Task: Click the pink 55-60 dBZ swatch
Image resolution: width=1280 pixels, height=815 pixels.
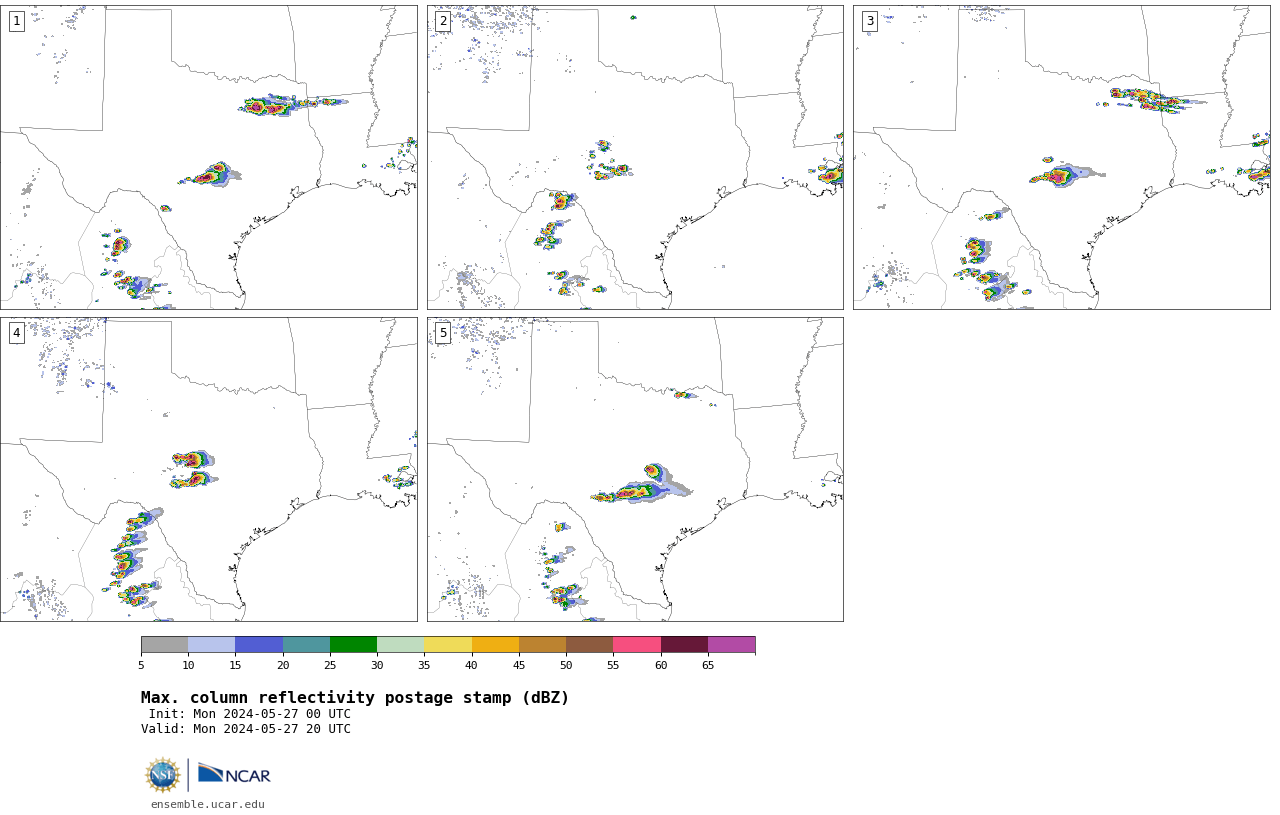Action: (637, 645)
